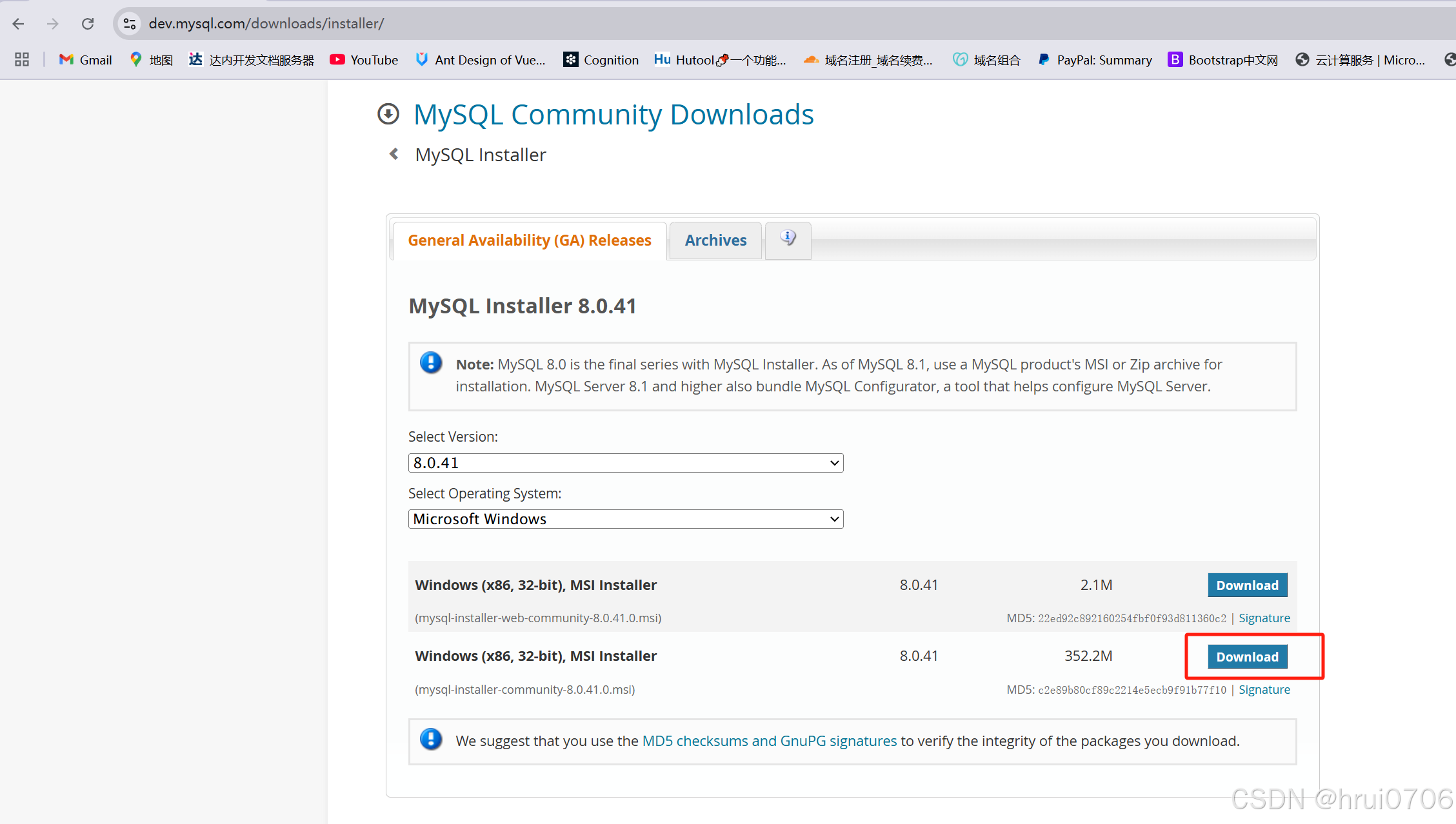Open the apps grid icon in bookmarks bar
Image resolution: width=1456 pixels, height=824 pixels.
22,60
